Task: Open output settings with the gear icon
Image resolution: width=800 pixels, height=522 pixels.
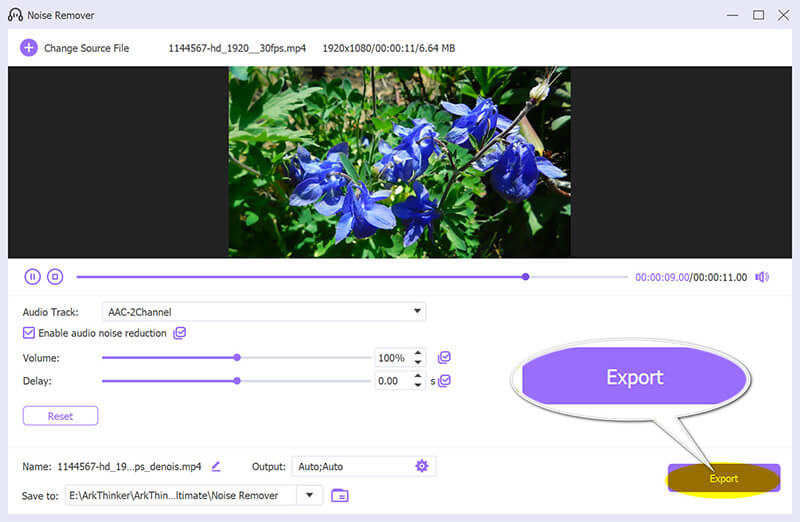Action: click(422, 466)
